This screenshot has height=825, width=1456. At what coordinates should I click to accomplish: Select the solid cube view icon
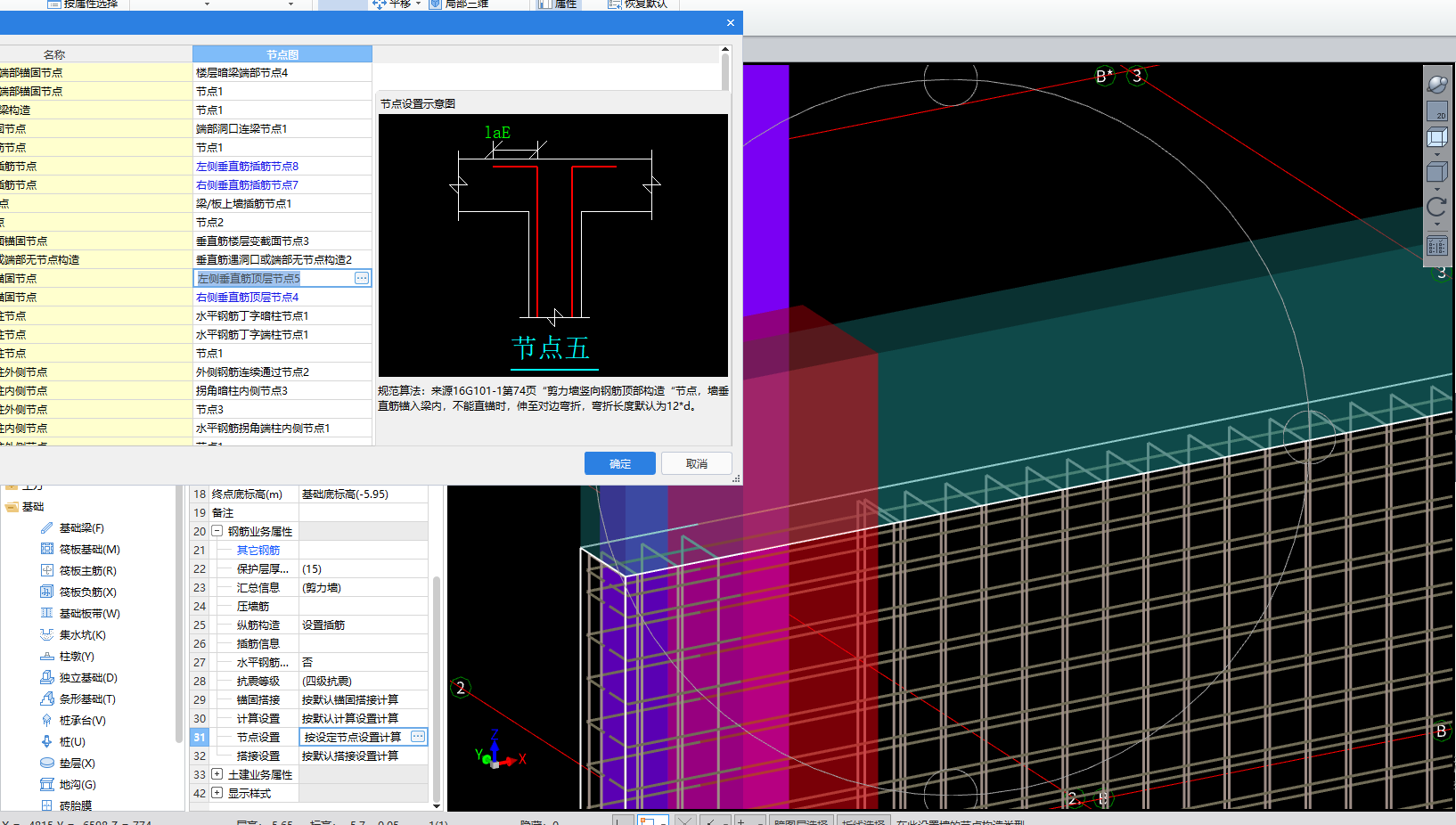coord(1436,173)
